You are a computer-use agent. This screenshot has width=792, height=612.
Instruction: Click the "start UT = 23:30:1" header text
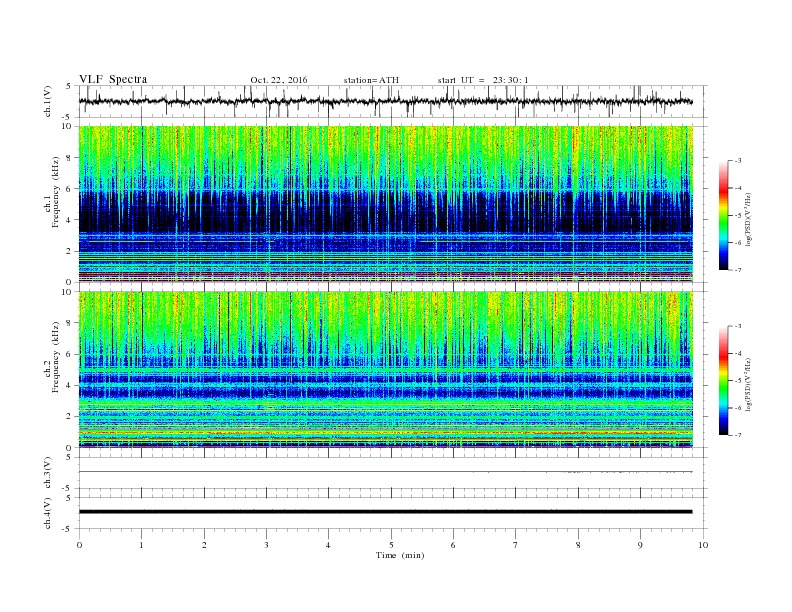[x=483, y=80]
